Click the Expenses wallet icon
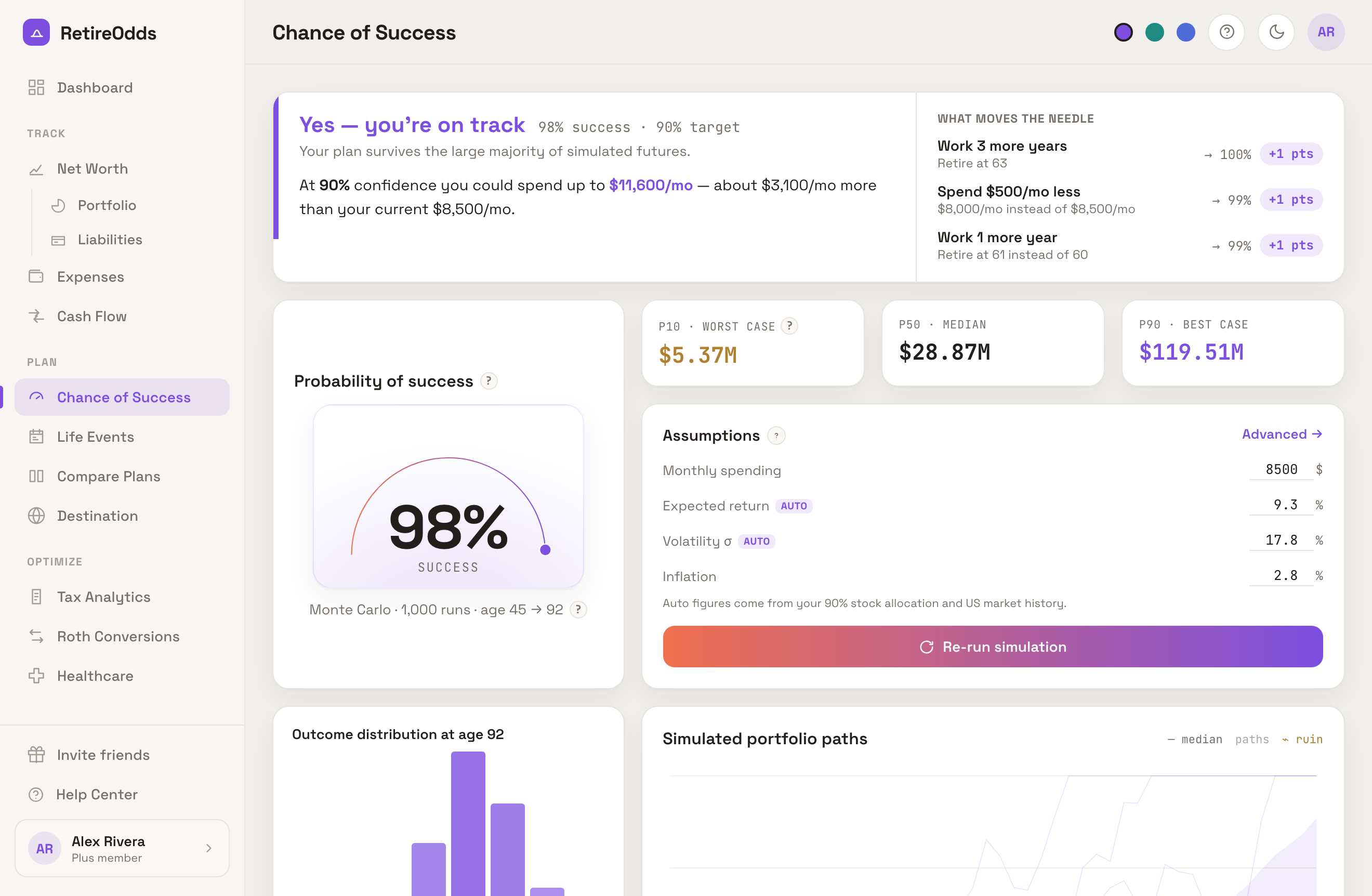Viewport: 1372px width, 896px height. (x=36, y=277)
